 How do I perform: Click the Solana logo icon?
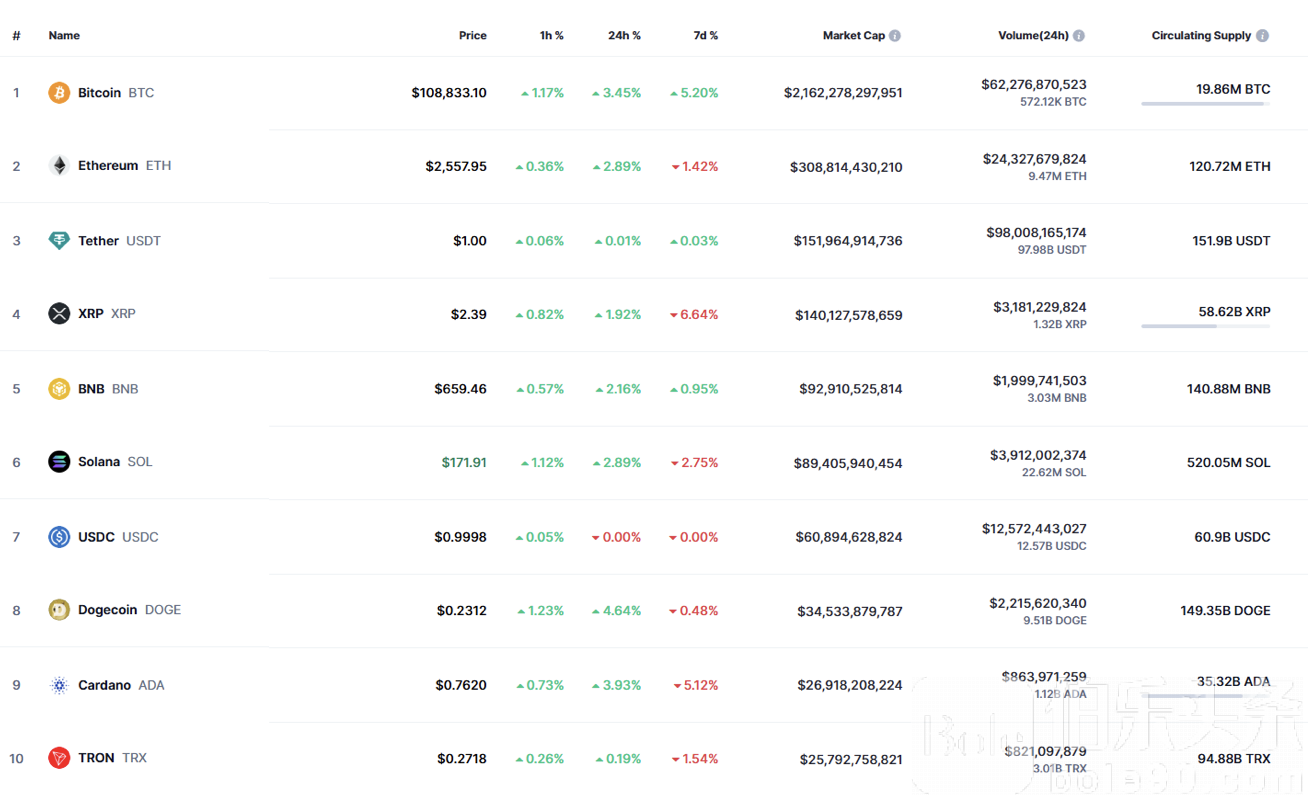tap(59, 462)
